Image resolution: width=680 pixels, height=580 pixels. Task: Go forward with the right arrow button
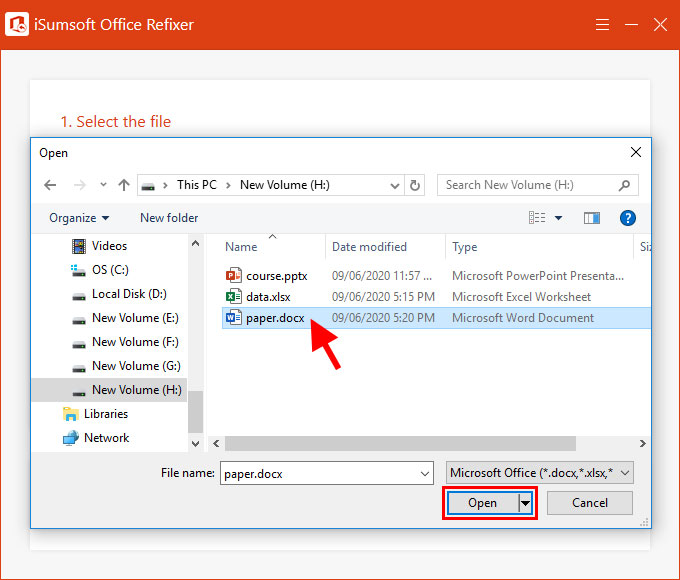80,185
